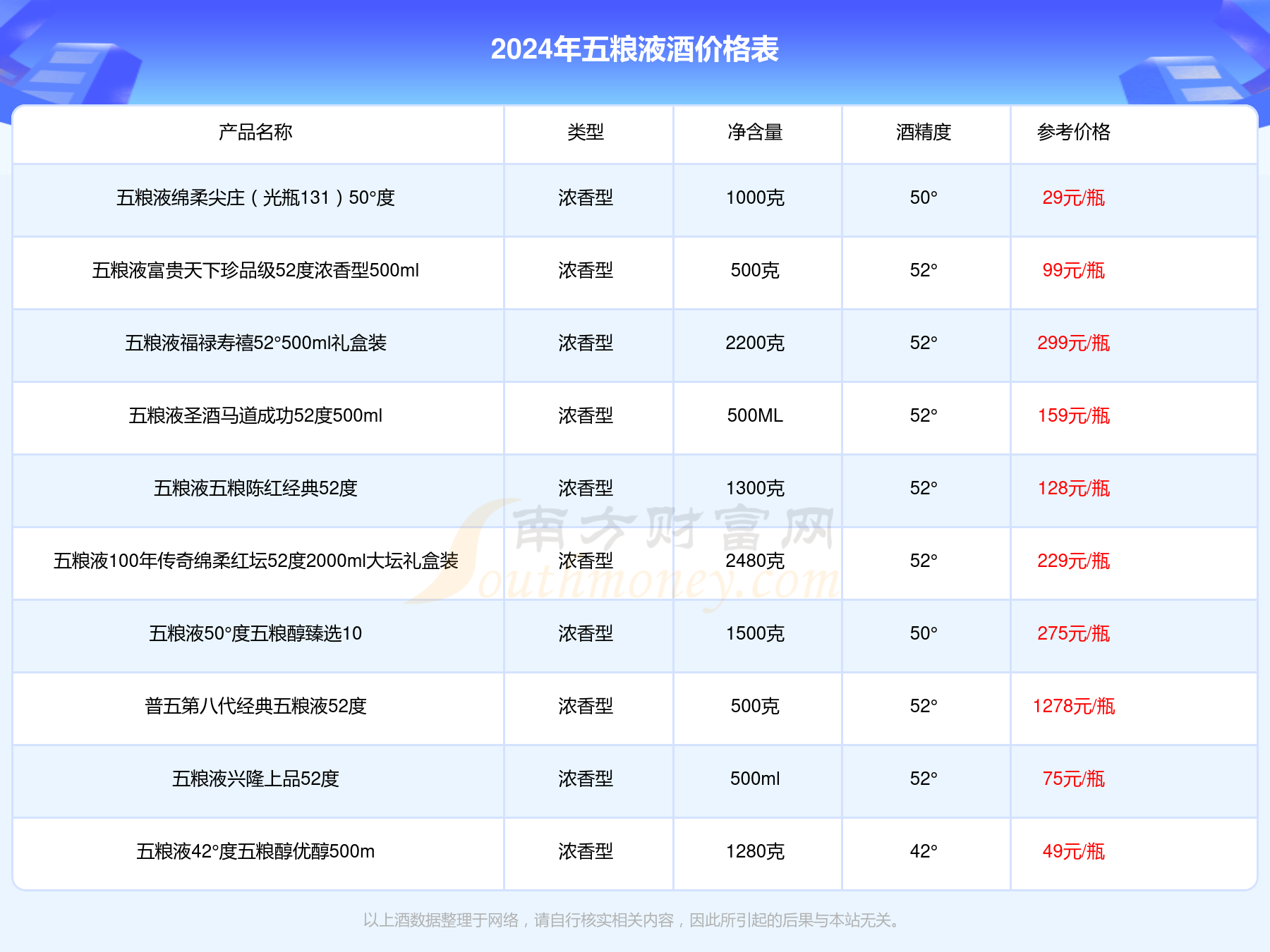Click the 类型 column header
This screenshot has width=1270, height=952.
[586, 132]
